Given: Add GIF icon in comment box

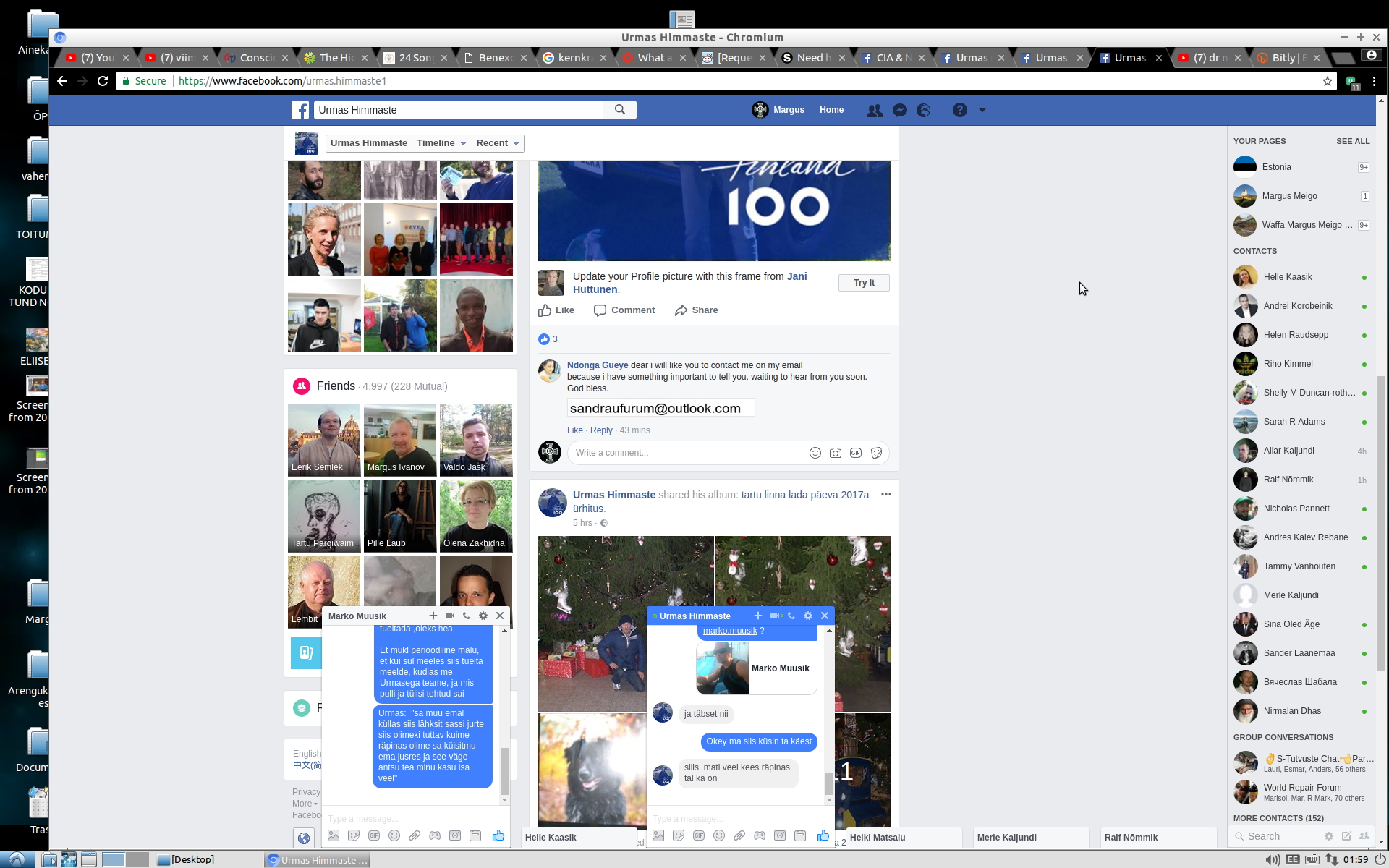Looking at the screenshot, I should click(856, 453).
